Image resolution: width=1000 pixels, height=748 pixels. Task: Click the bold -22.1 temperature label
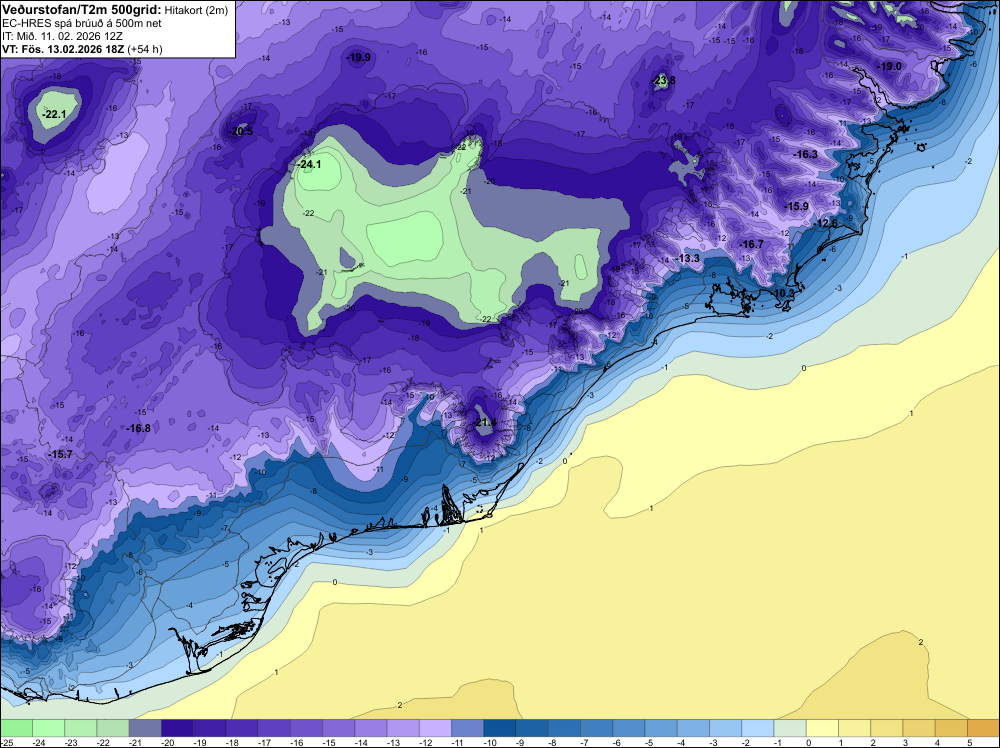click(54, 115)
